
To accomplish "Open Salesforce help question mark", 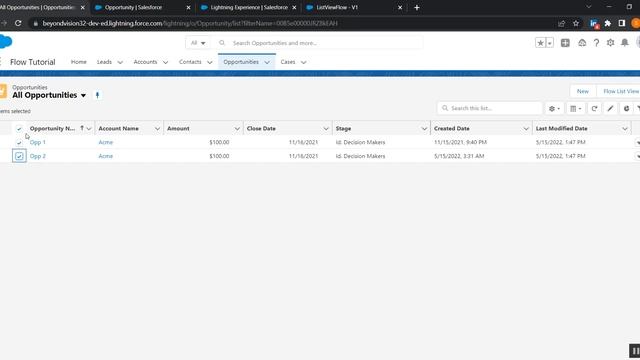I will (596, 43).
